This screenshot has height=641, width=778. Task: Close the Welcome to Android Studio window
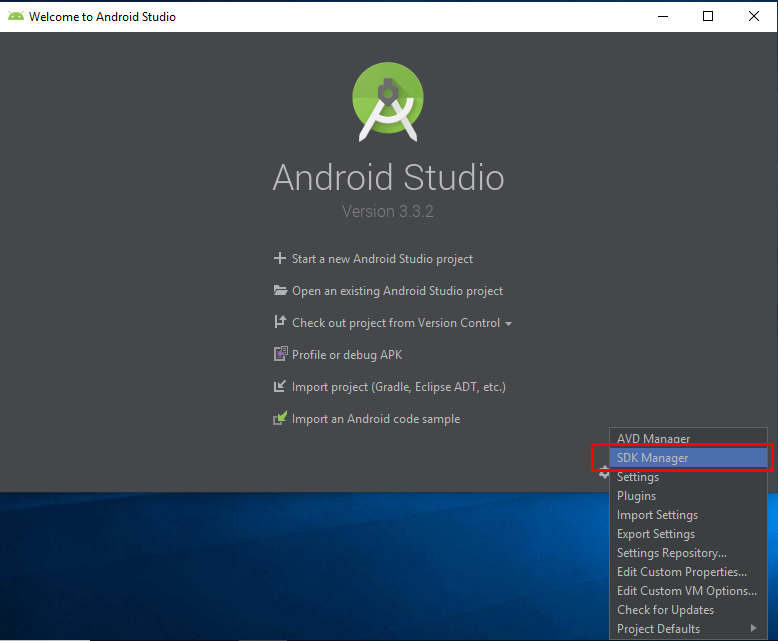(x=754, y=16)
